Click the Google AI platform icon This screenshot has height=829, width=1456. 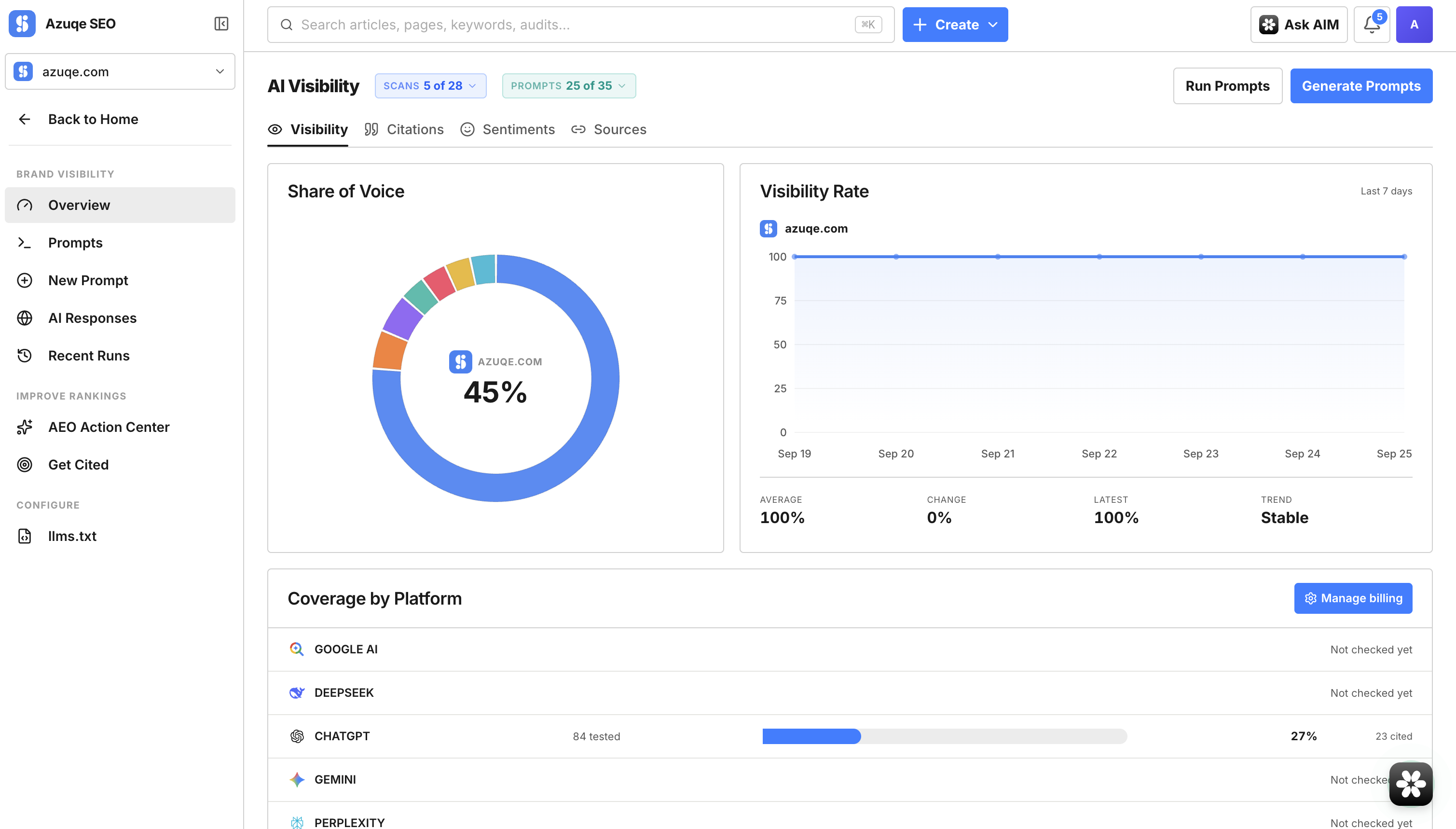(x=297, y=649)
